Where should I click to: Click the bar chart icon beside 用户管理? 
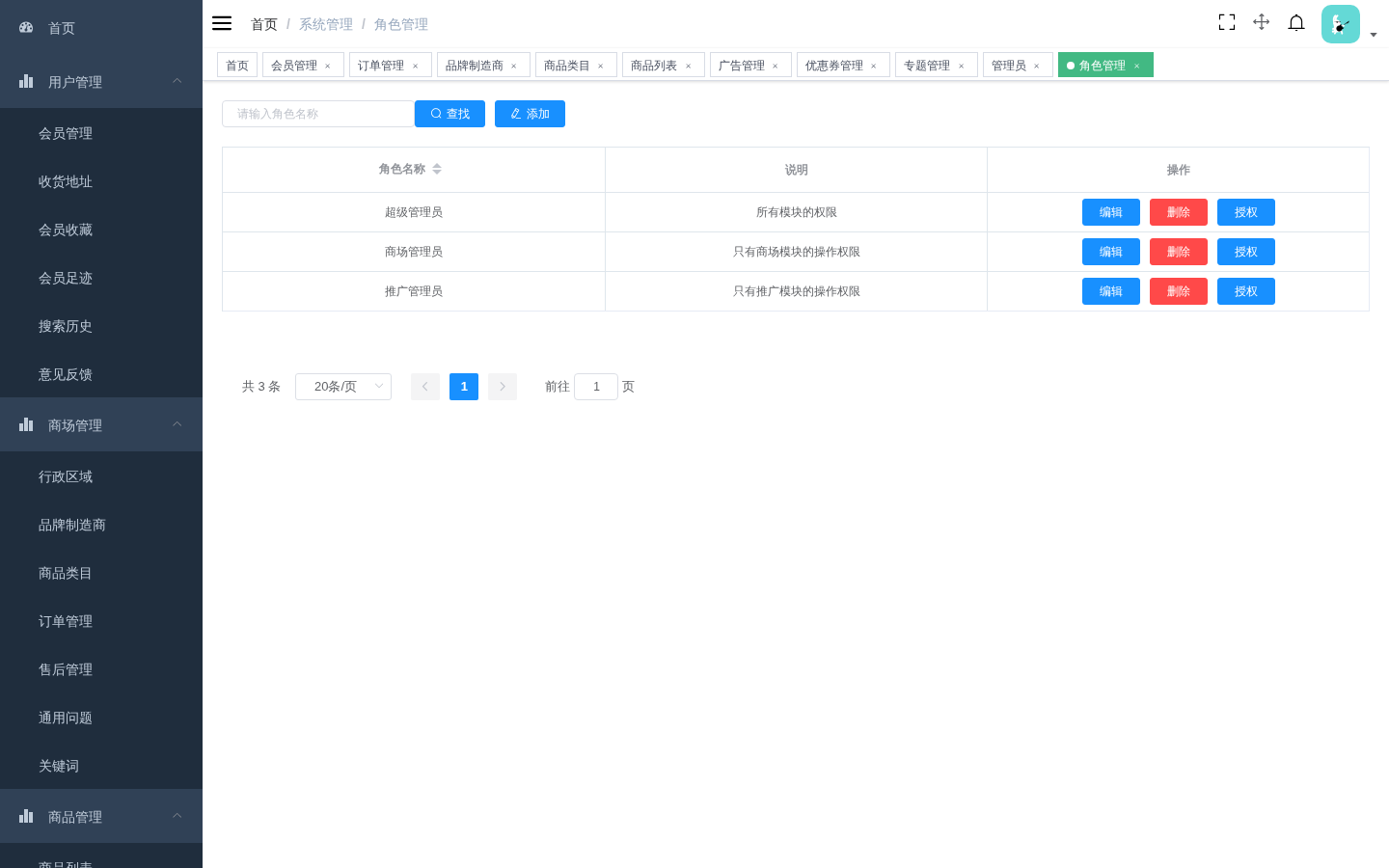click(26, 82)
